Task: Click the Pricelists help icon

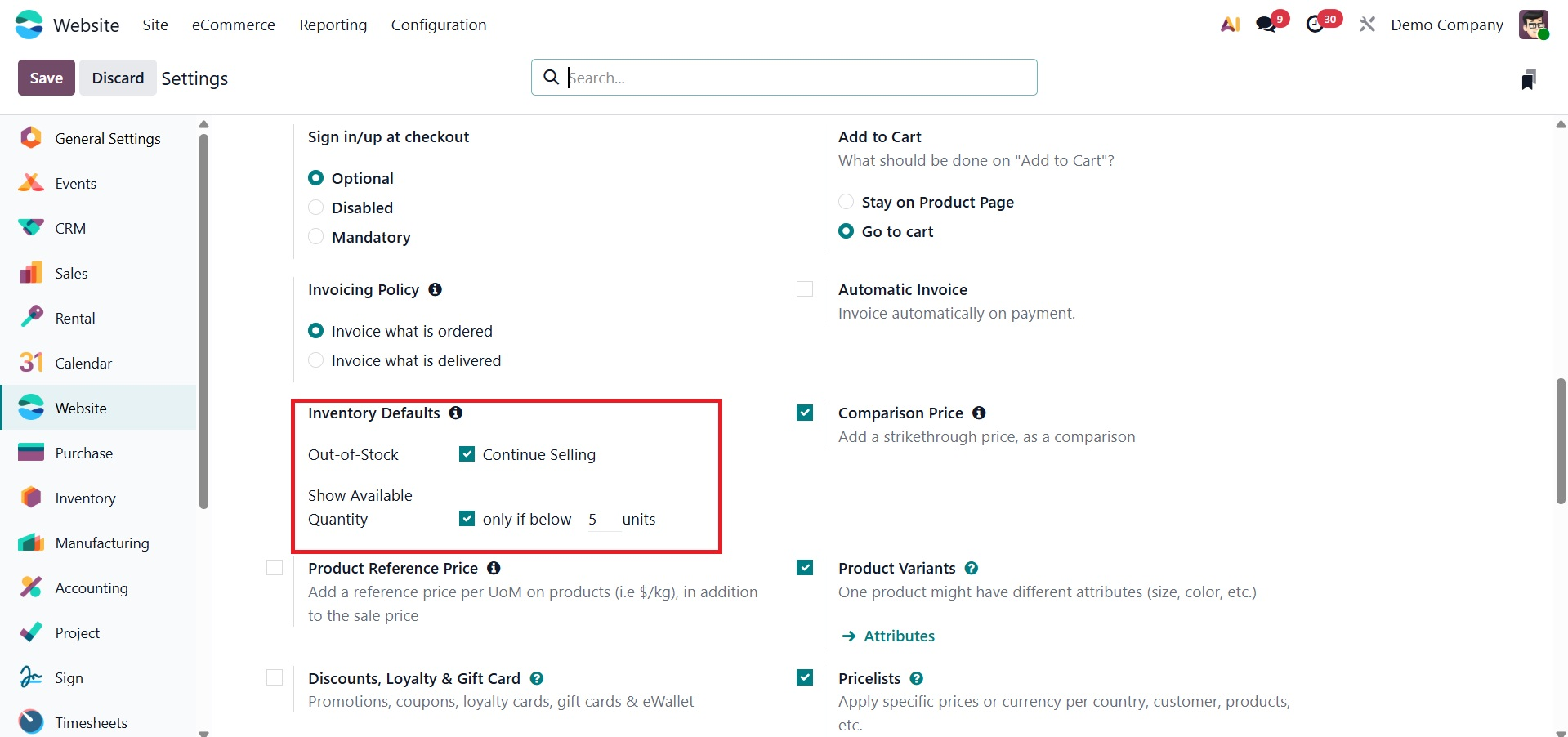Action: (917, 678)
